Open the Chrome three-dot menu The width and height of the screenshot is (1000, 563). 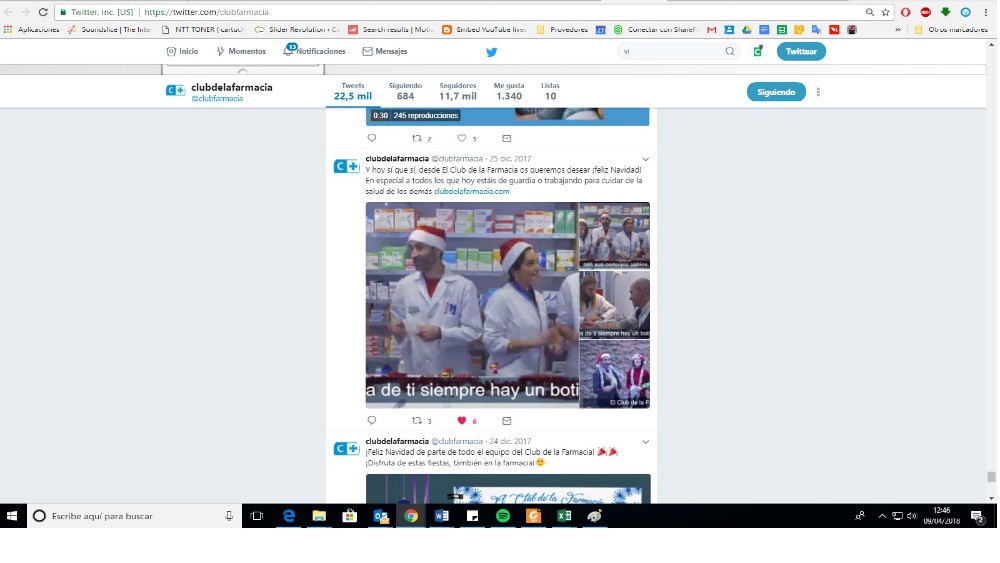(986, 12)
